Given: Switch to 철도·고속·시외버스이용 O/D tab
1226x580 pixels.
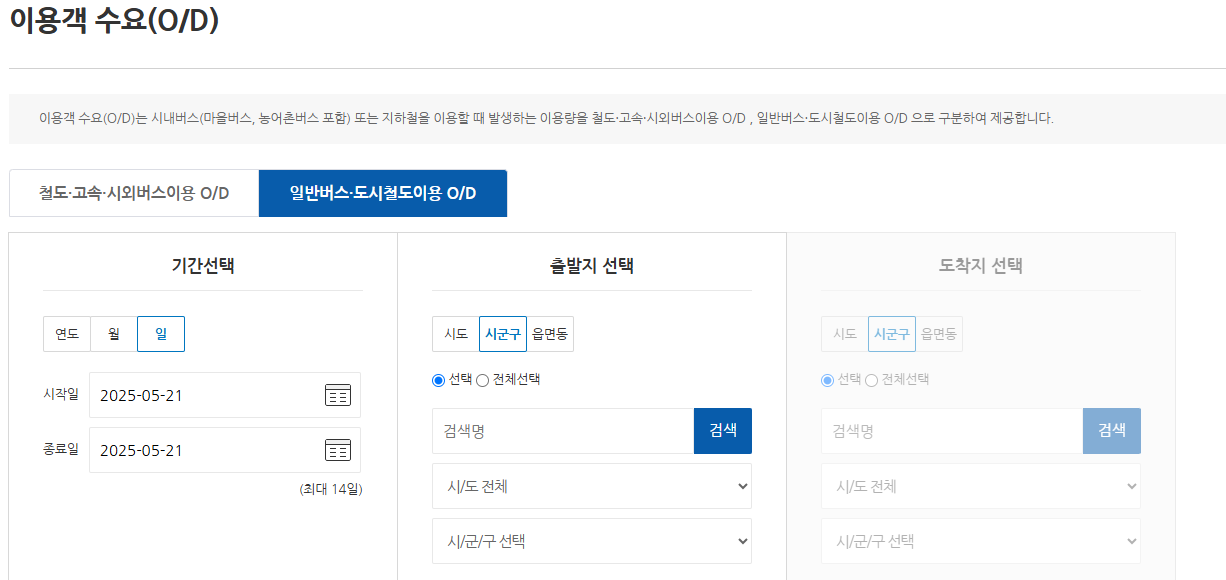Looking at the screenshot, I should pos(134,193).
